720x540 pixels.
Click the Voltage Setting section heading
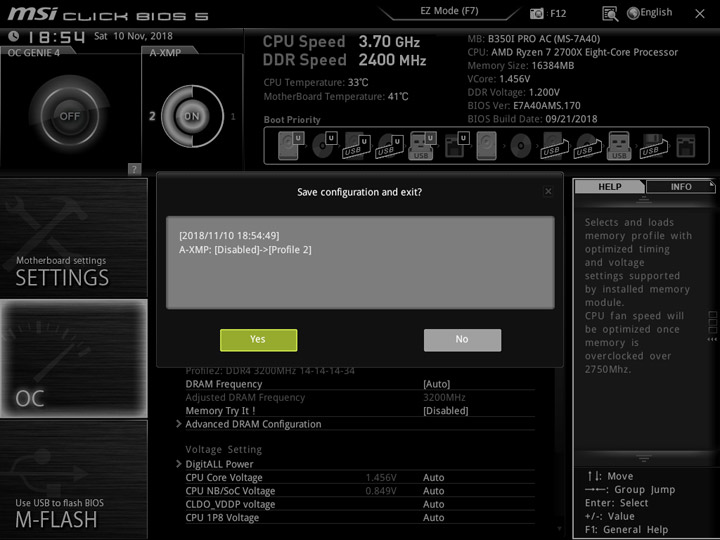click(224, 449)
